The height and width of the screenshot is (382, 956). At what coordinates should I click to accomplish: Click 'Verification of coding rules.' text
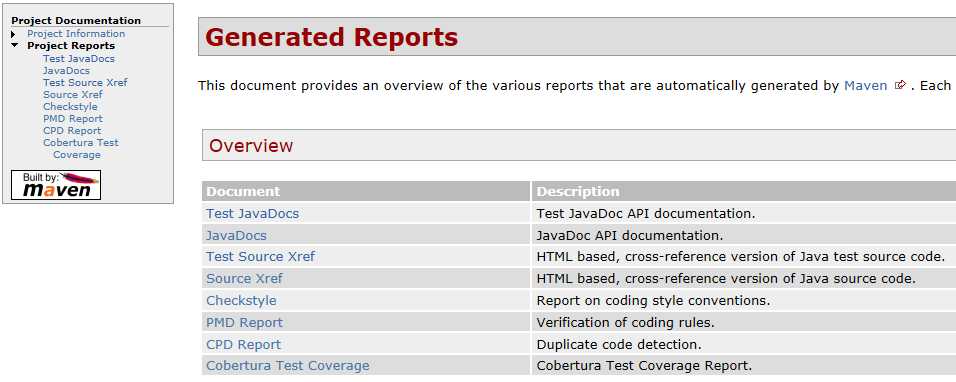coord(625,322)
